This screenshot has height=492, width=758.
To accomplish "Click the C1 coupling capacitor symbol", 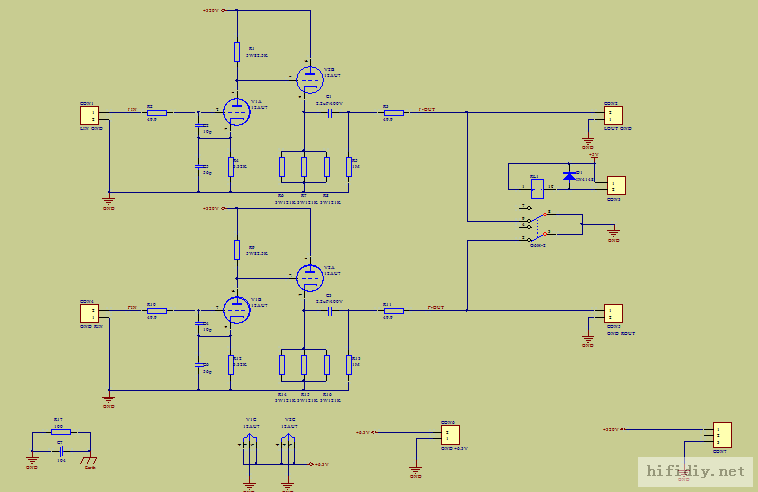I will [x=330, y=114].
